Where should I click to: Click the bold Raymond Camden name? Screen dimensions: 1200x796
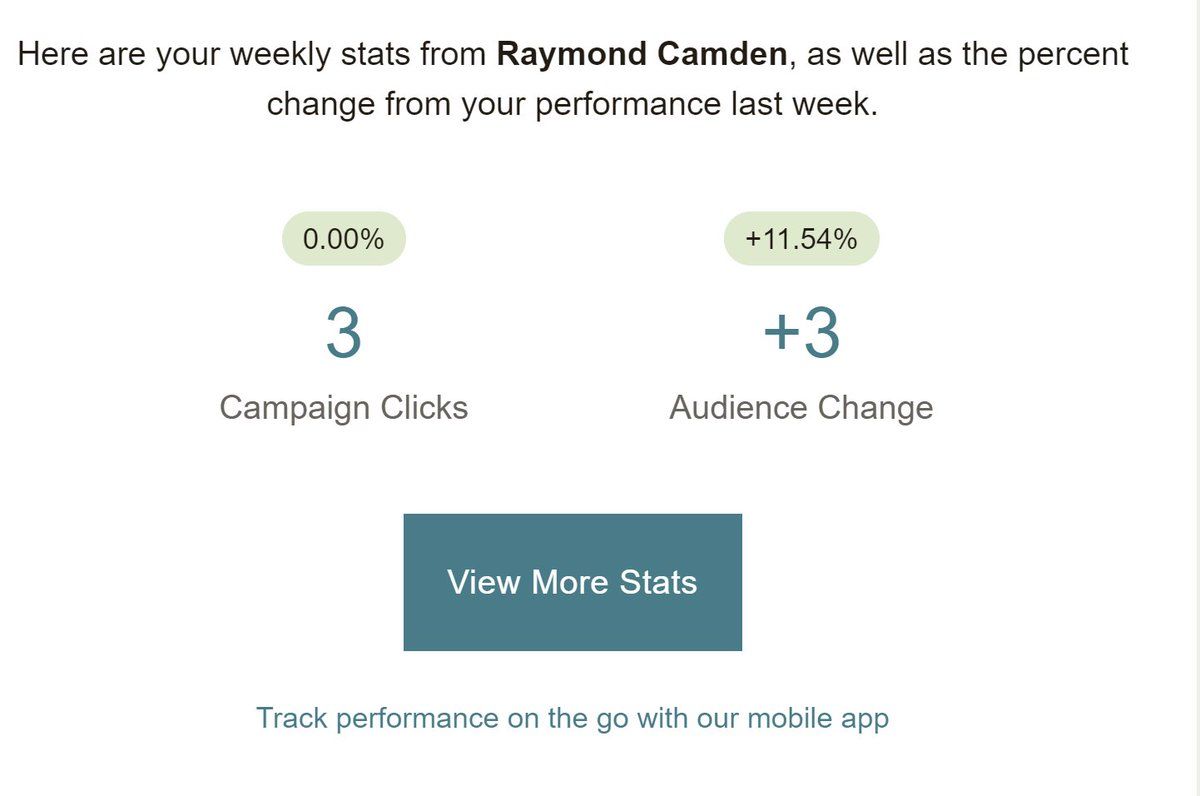(642, 53)
